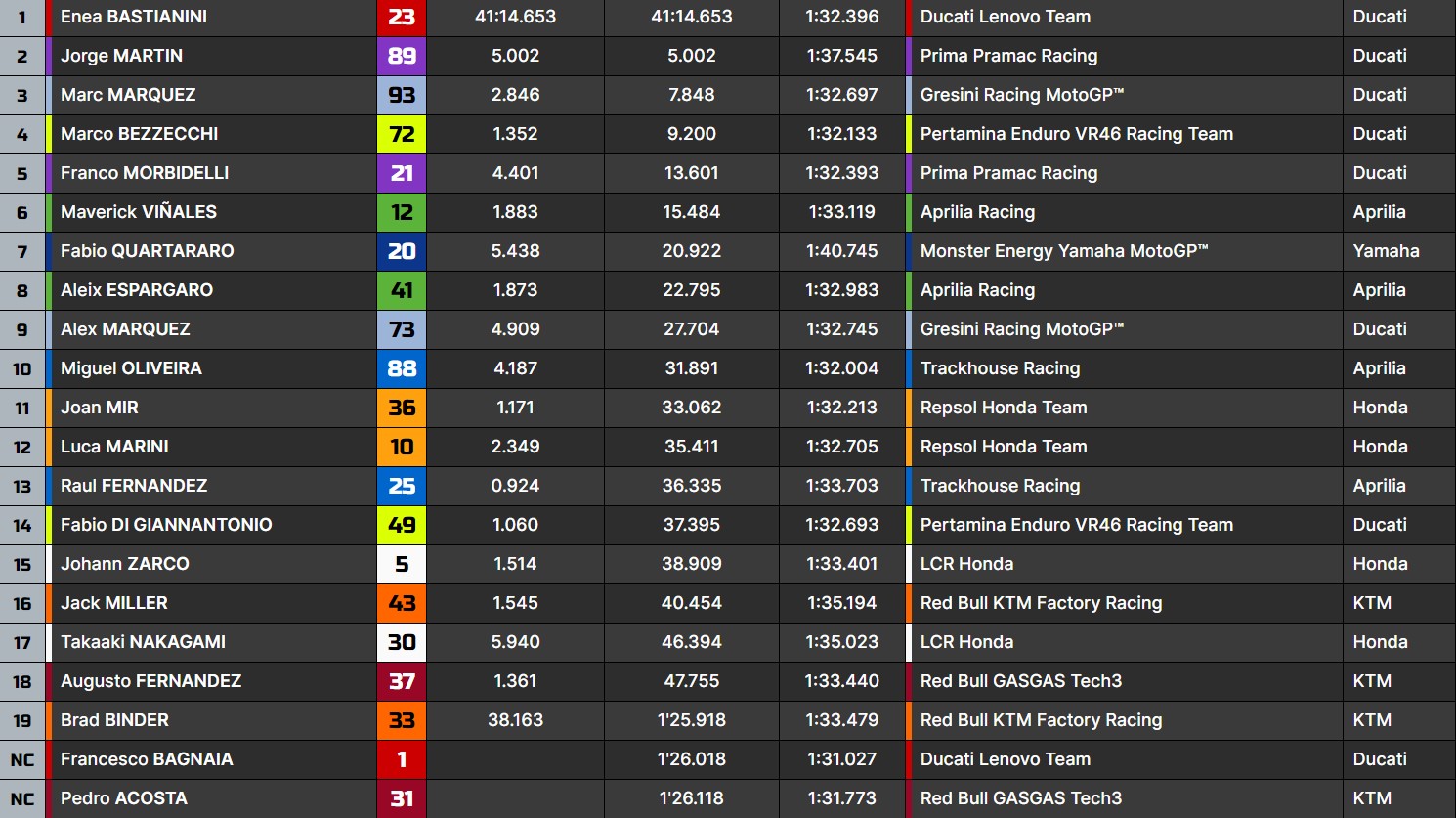
Task: Click rider name Enea BASTIANINI
Action: pos(134,17)
